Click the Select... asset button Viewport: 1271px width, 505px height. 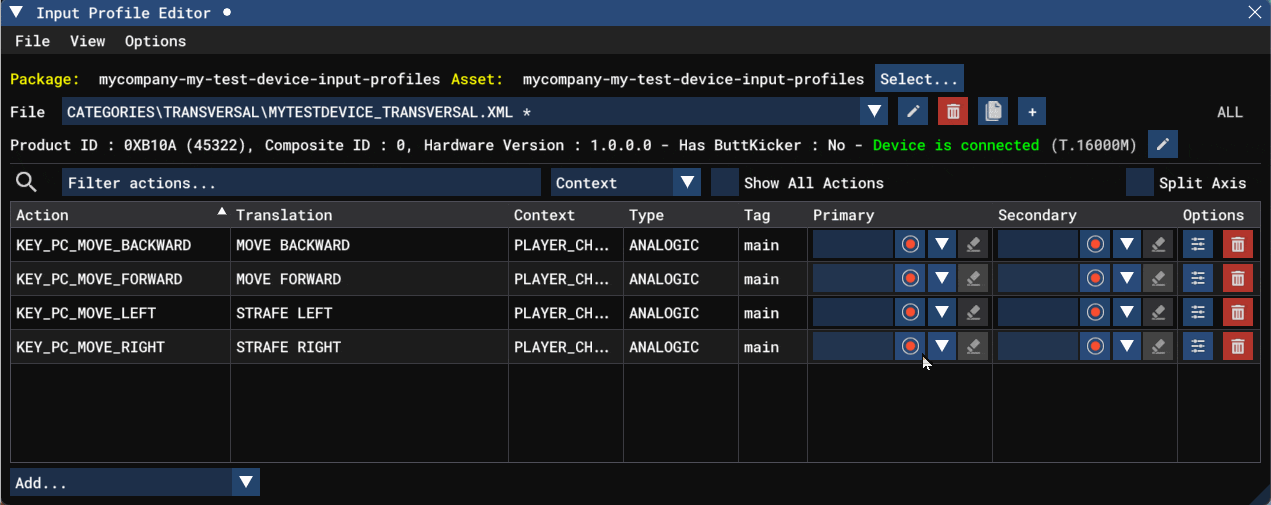(919, 79)
